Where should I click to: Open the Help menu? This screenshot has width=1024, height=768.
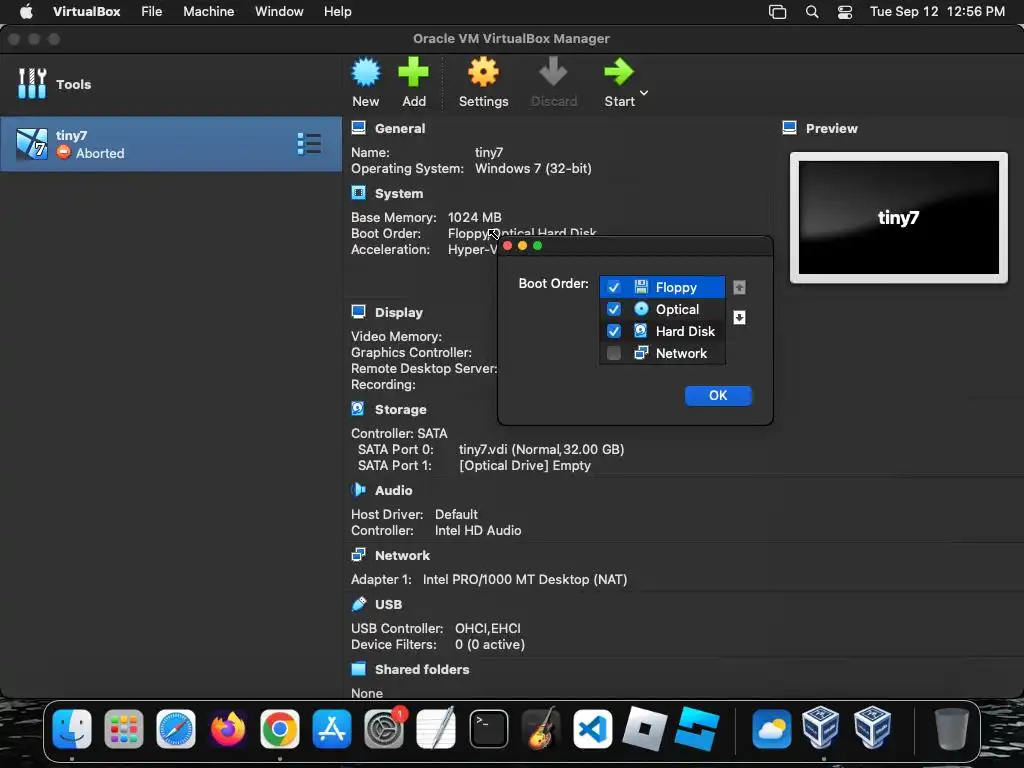click(338, 11)
